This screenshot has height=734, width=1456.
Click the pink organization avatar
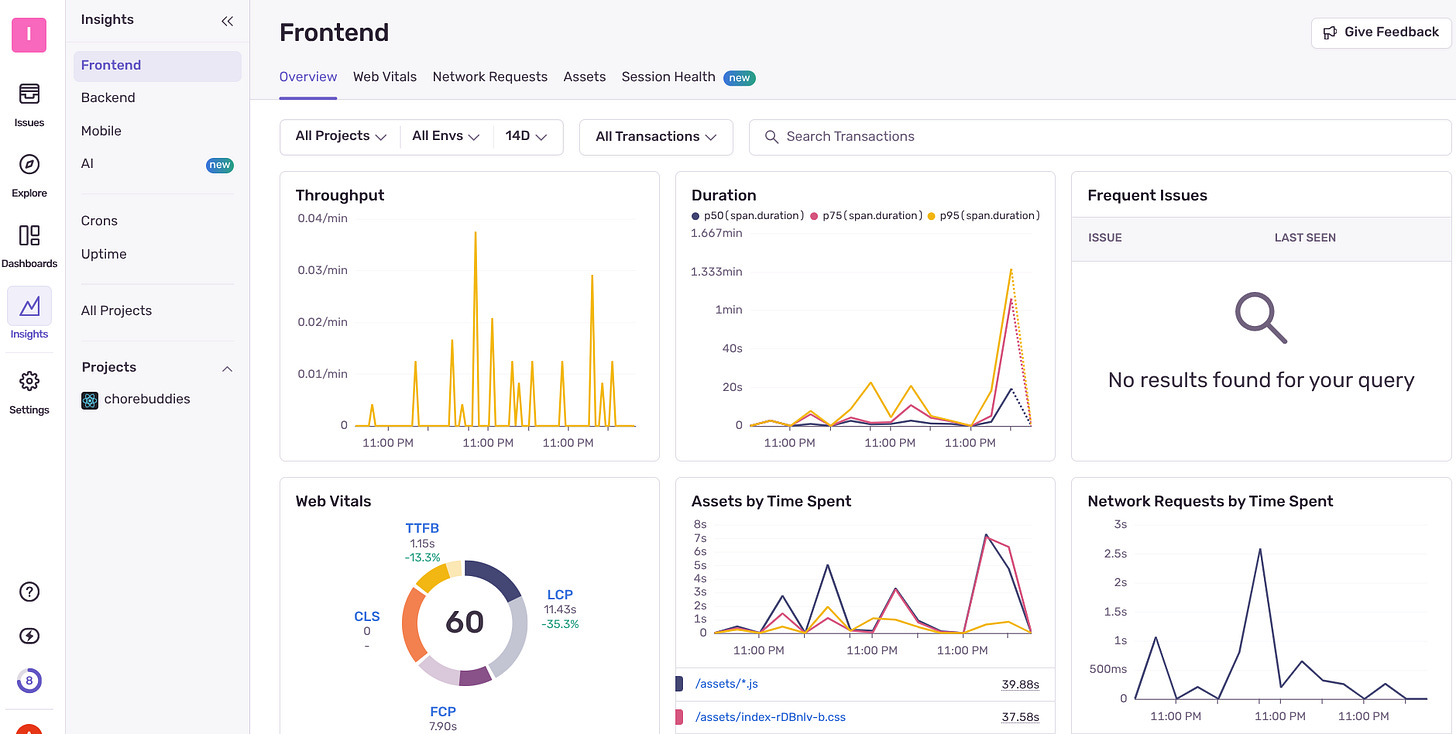point(29,34)
